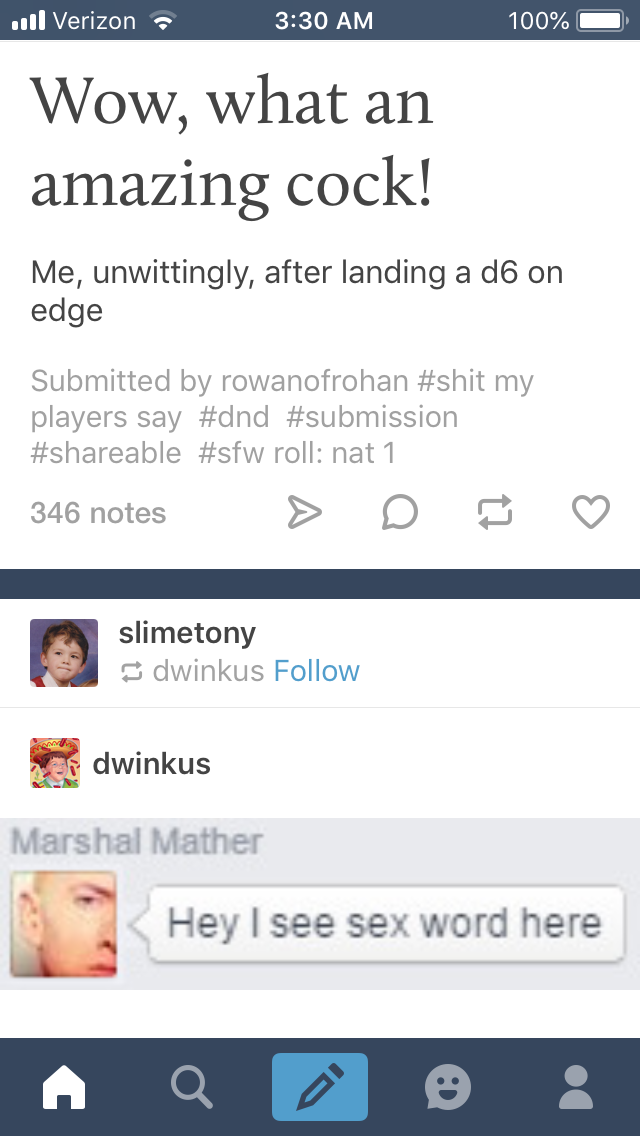This screenshot has height=1136, width=640.
Task: Open the activity smiley chat icon
Action: [448, 1087]
